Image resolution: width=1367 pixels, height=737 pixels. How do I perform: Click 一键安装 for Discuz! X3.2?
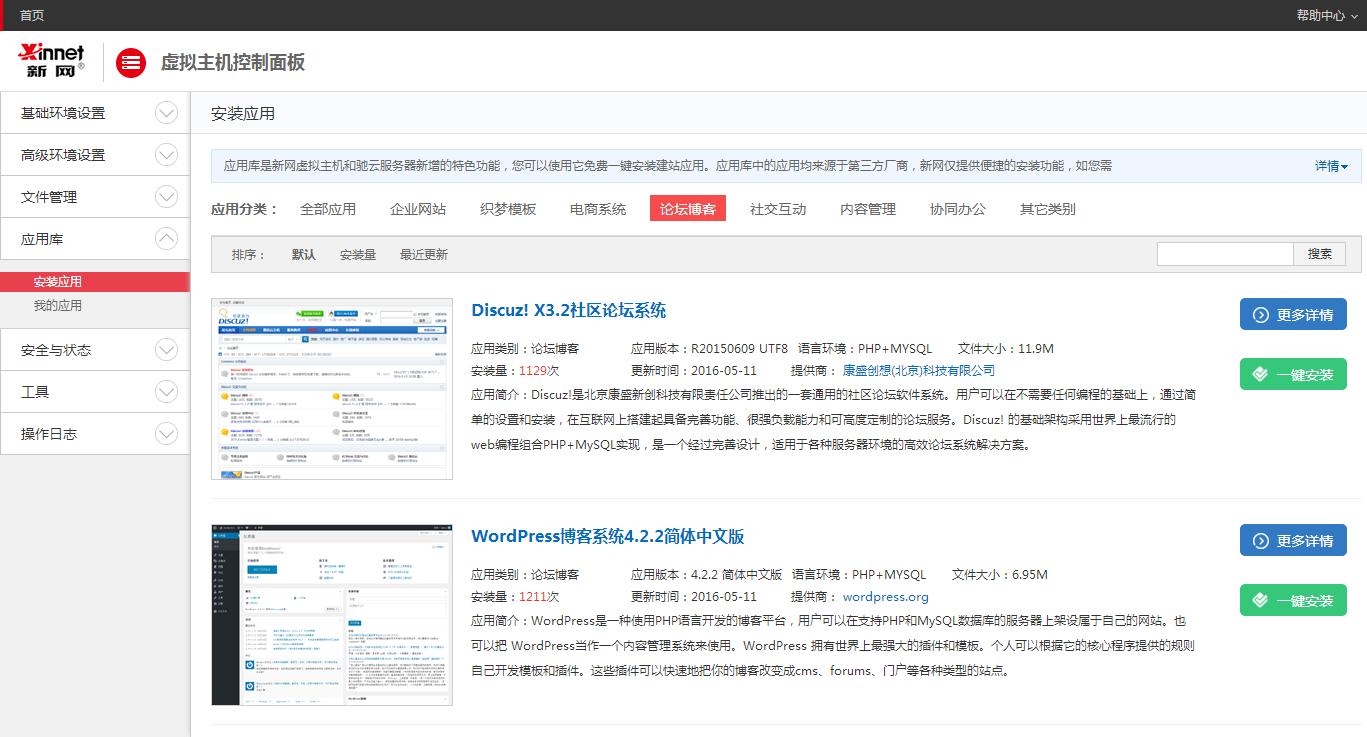[1293, 373]
